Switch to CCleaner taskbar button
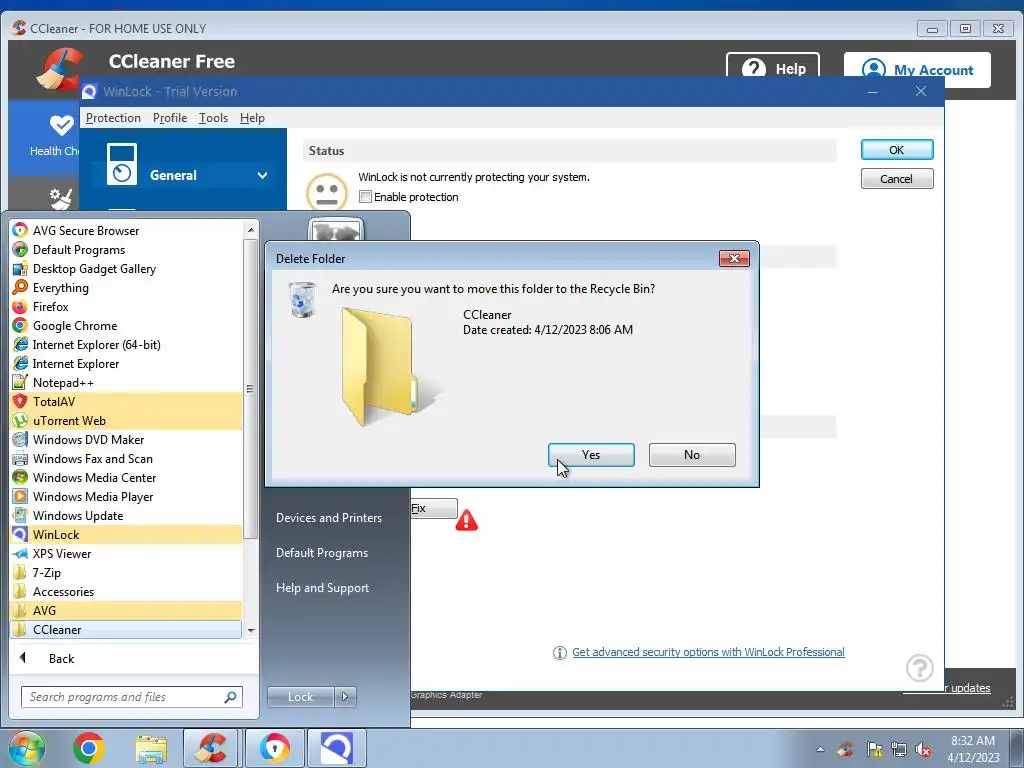Image resolution: width=1024 pixels, height=768 pixels. [210, 748]
